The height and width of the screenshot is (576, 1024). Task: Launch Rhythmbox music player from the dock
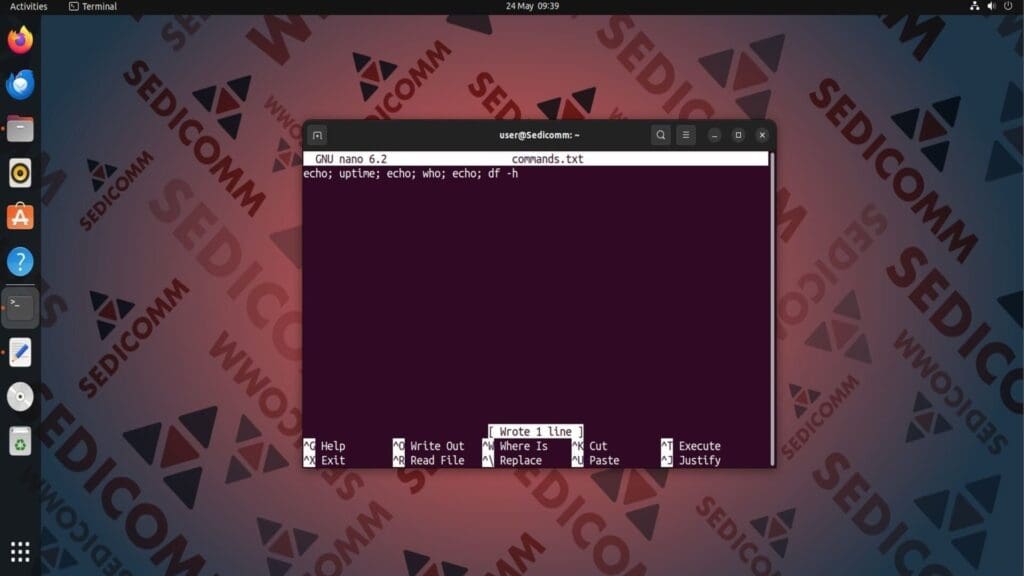tap(20, 172)
